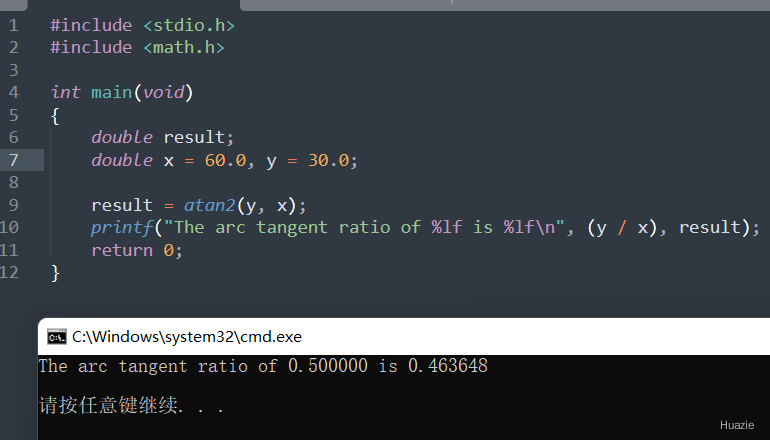
Task: Click the <math.h> header text
Action: [184, 48]
